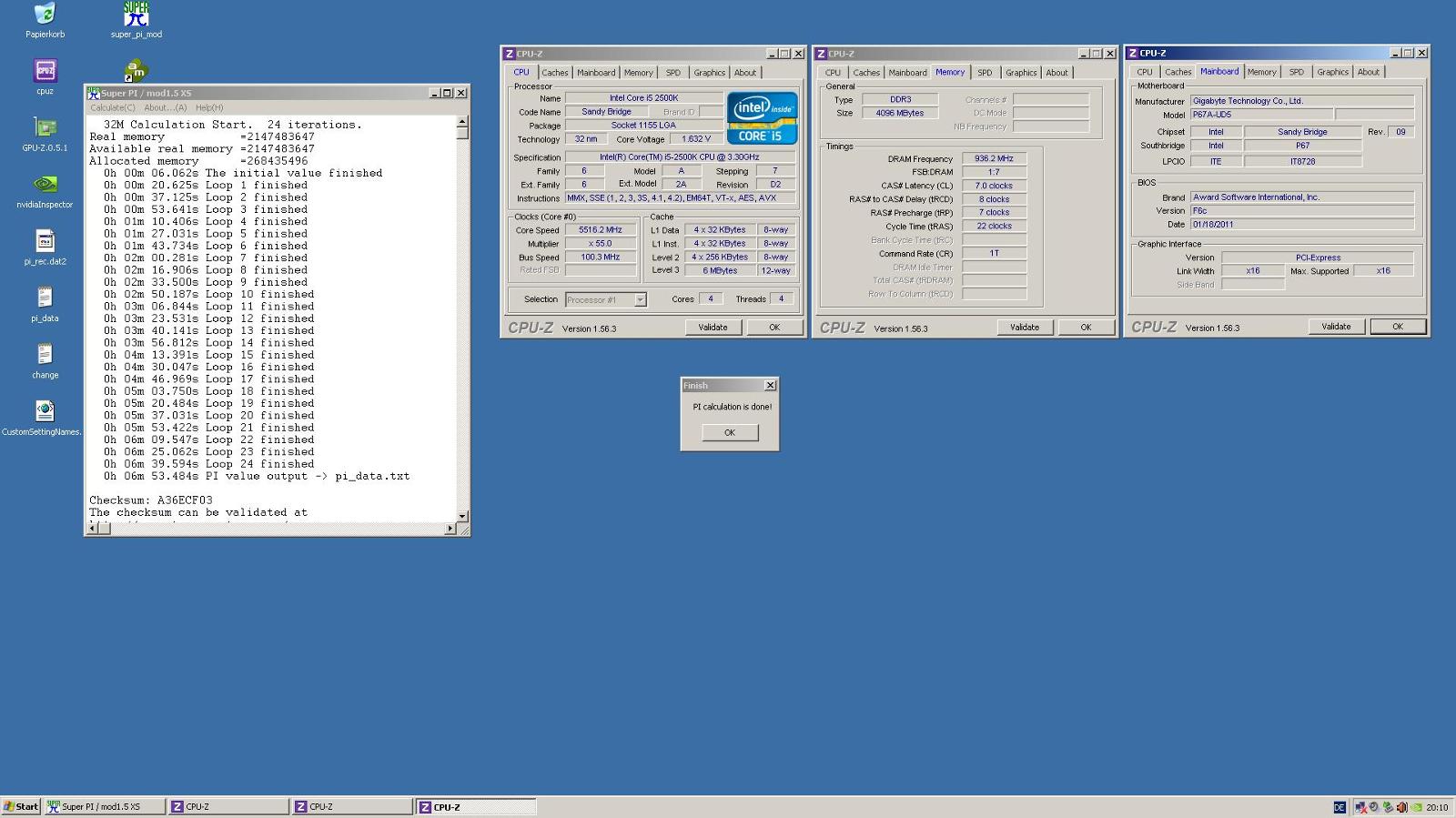The image size is (1456, 818).
Task: Open the Papierkorb recycle bin icon
Action: 45,15
